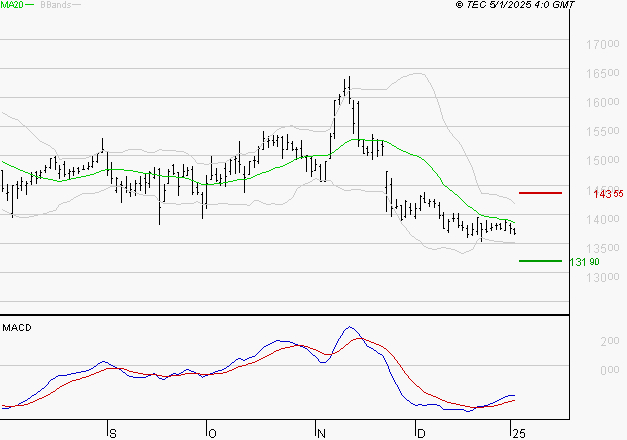The height and width of the screenshot is (440, 627).
Task: Click the red 143.55 resistance value
Action: point(608,194)
